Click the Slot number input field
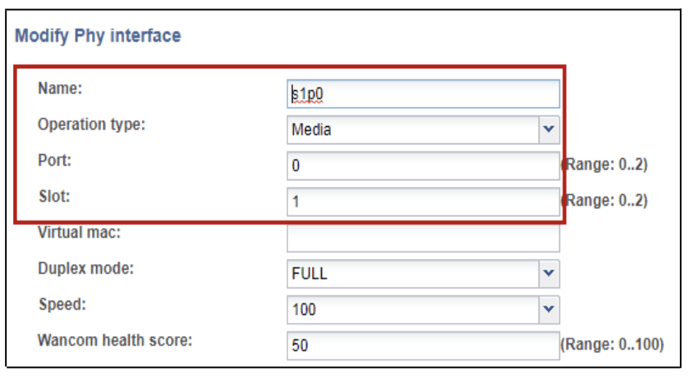 pos(423,201)
